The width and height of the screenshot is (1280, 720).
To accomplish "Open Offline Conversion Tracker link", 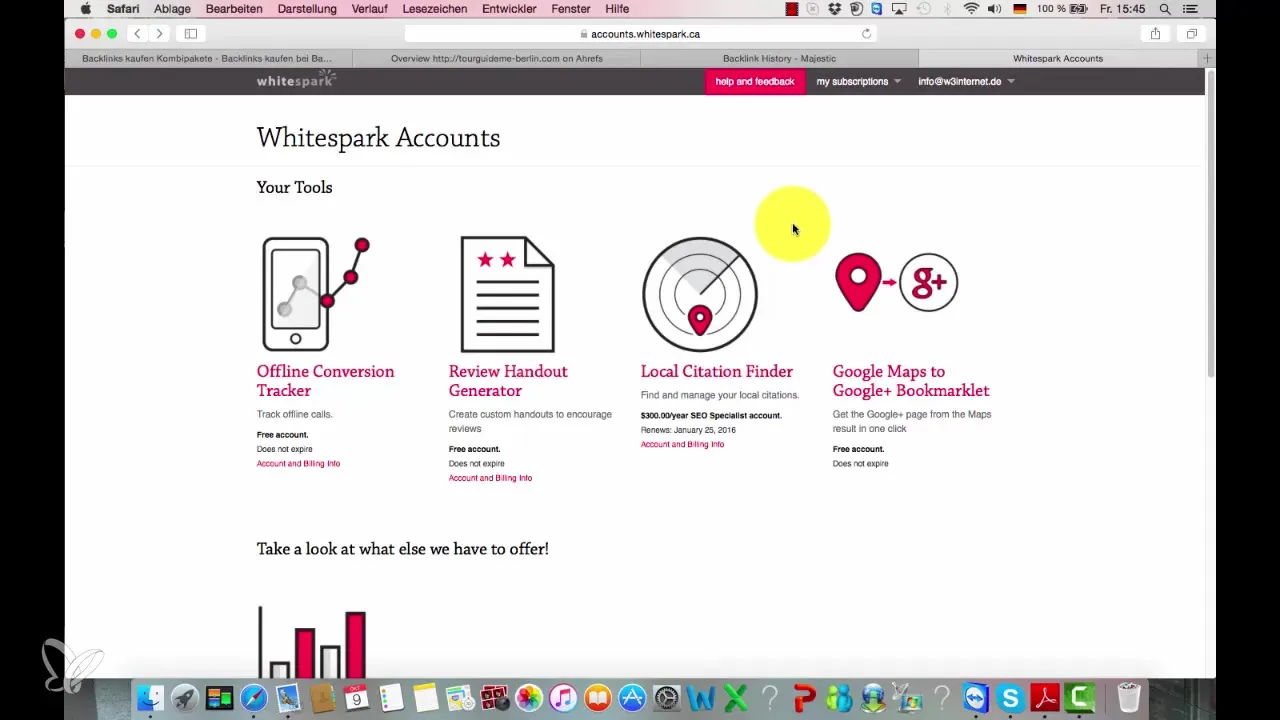I will pyautogui.click(x=325, y=381).
